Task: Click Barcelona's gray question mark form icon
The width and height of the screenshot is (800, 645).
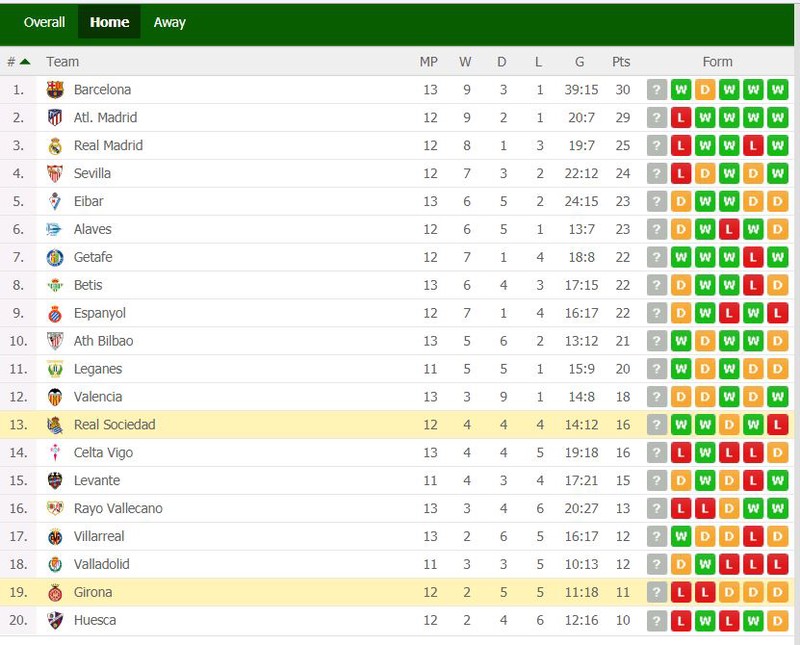Action: [x=657, y=90]
